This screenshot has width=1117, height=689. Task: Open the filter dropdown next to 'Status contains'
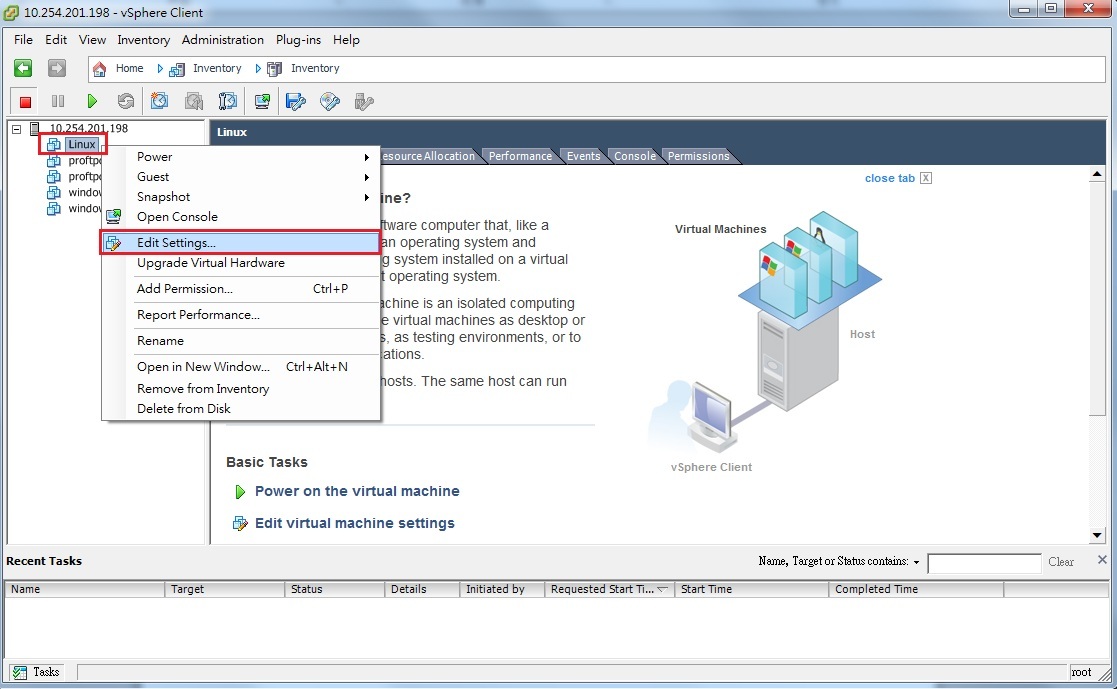point(916,562)
